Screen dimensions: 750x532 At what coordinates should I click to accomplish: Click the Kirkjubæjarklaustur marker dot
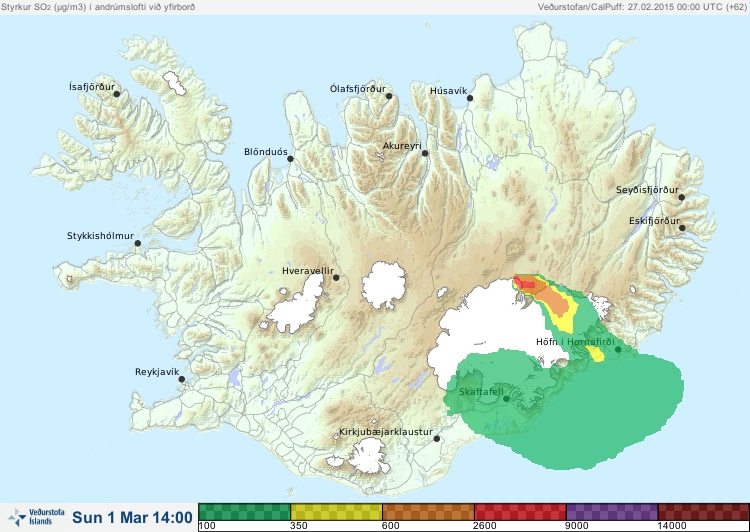click(x=437, y=439)
